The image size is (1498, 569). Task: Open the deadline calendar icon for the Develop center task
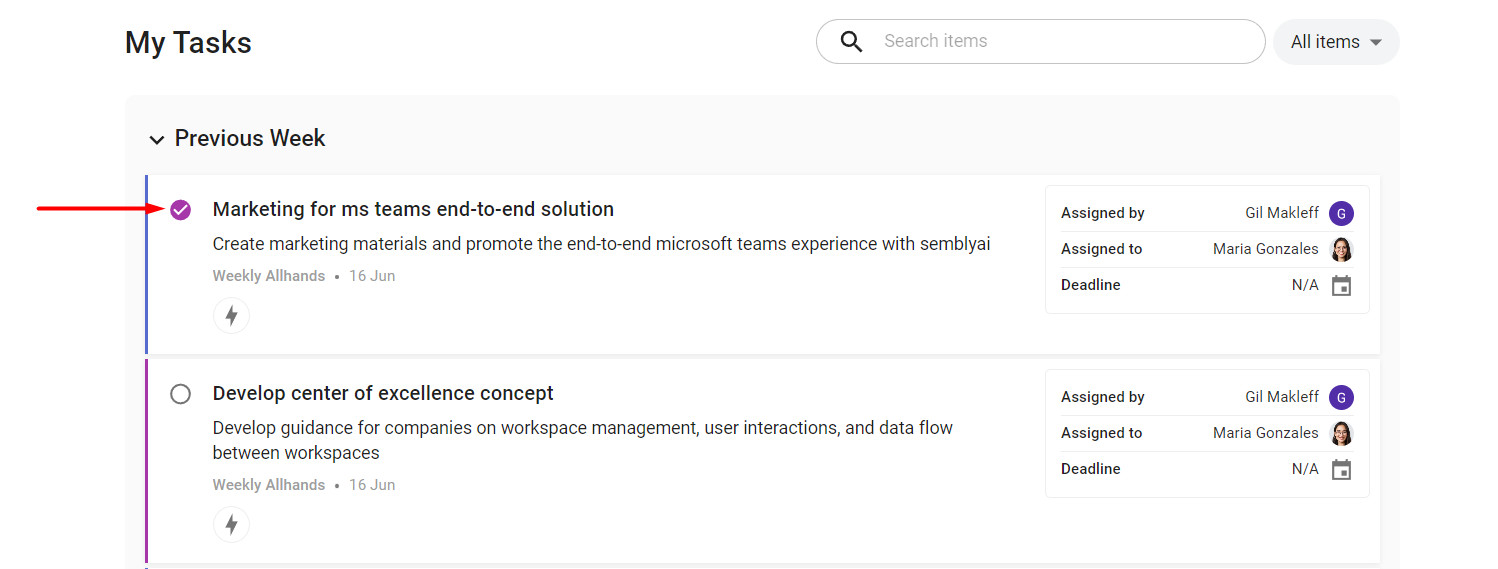[x=1341, y=470]
